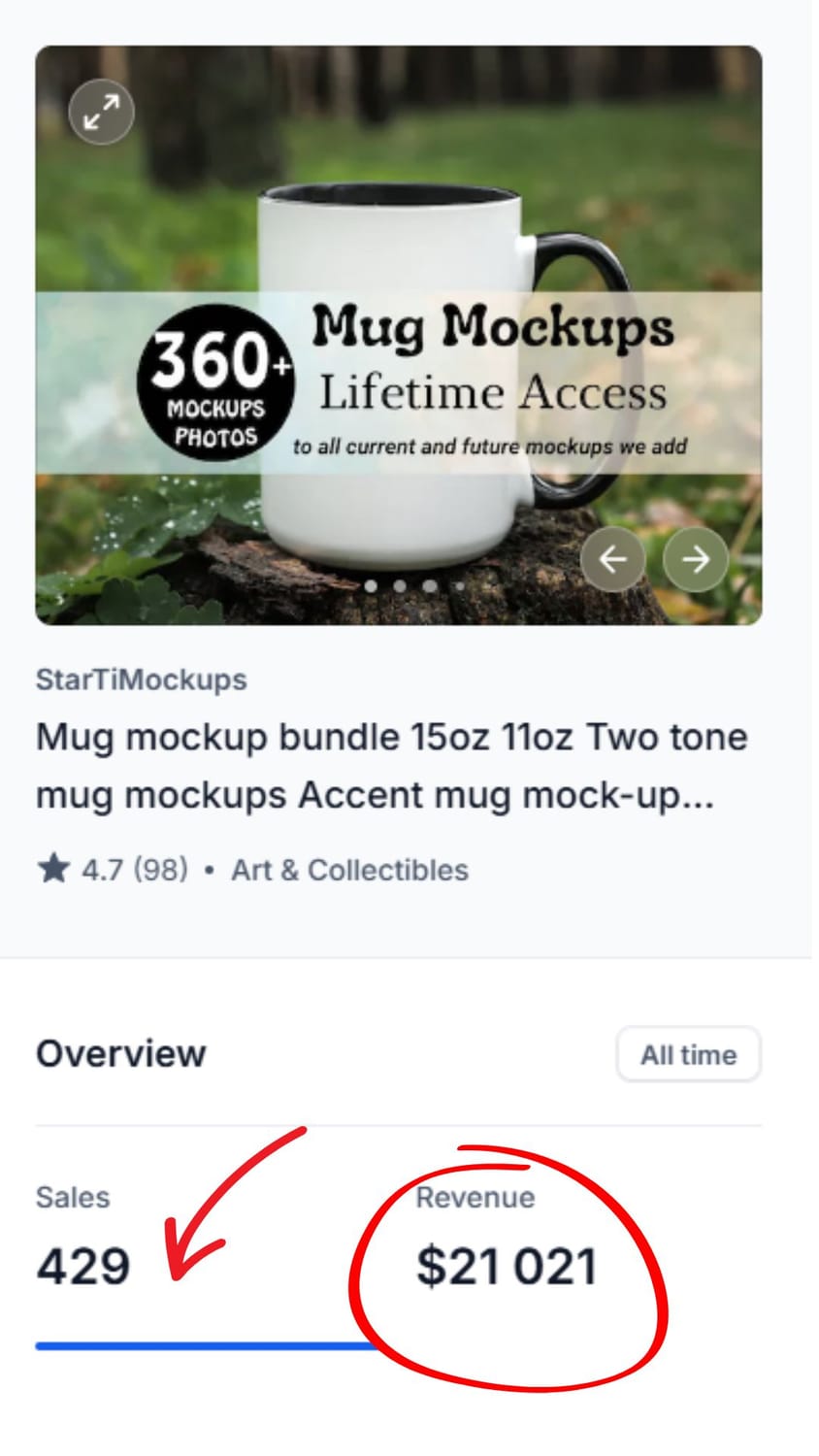
Task: Go to the previous product image
Action: [x=613, y=559]
